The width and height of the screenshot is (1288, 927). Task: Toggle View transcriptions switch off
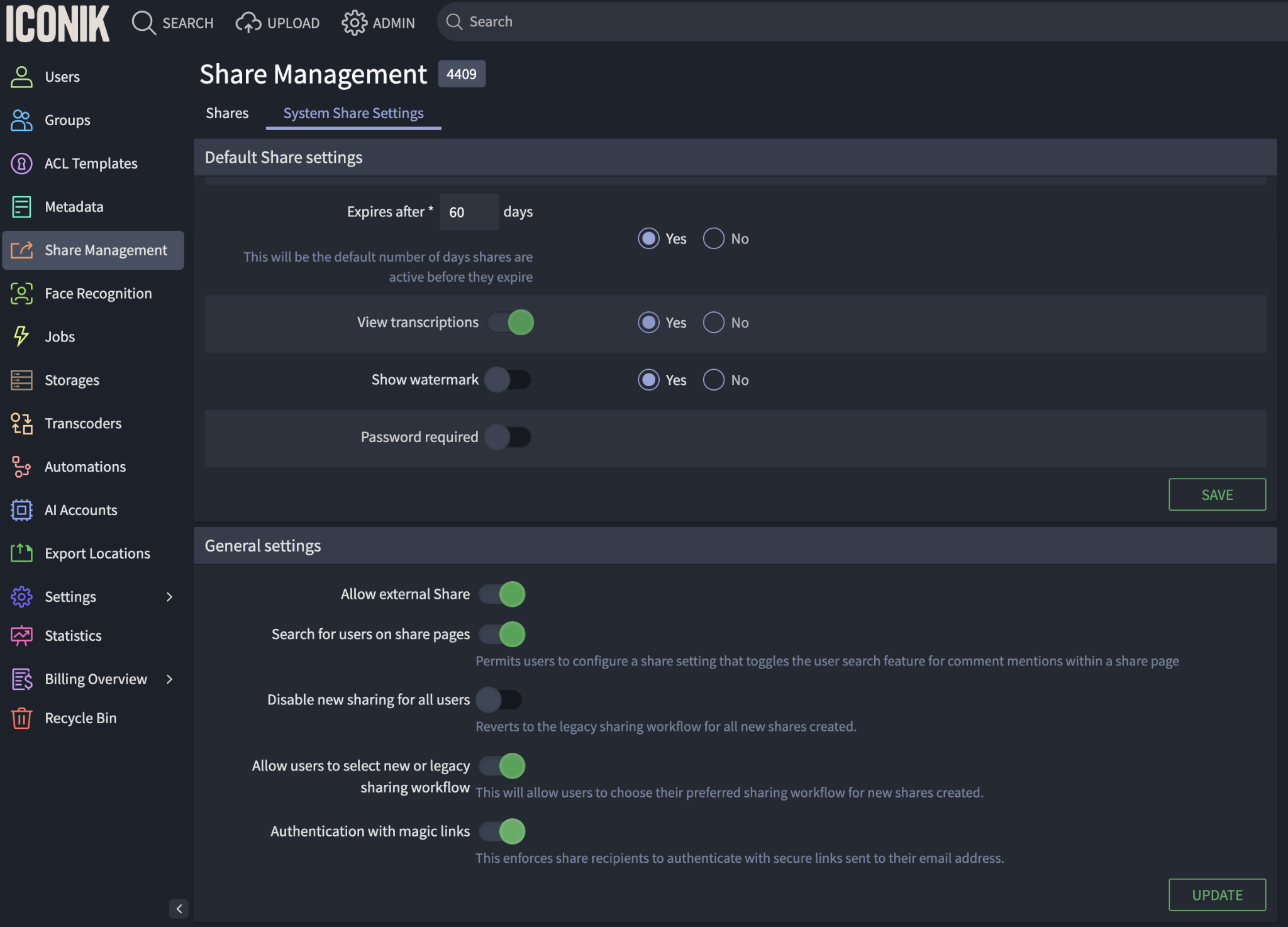[x=511, y=323]
